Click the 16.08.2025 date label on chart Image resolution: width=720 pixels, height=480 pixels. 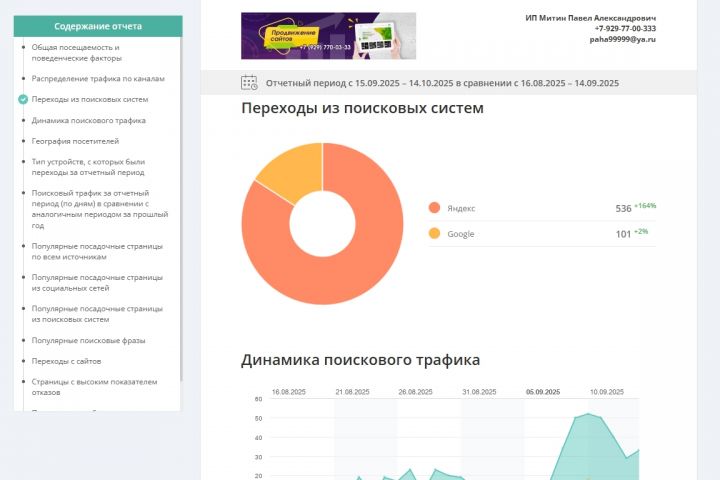[x=288, y=392]
